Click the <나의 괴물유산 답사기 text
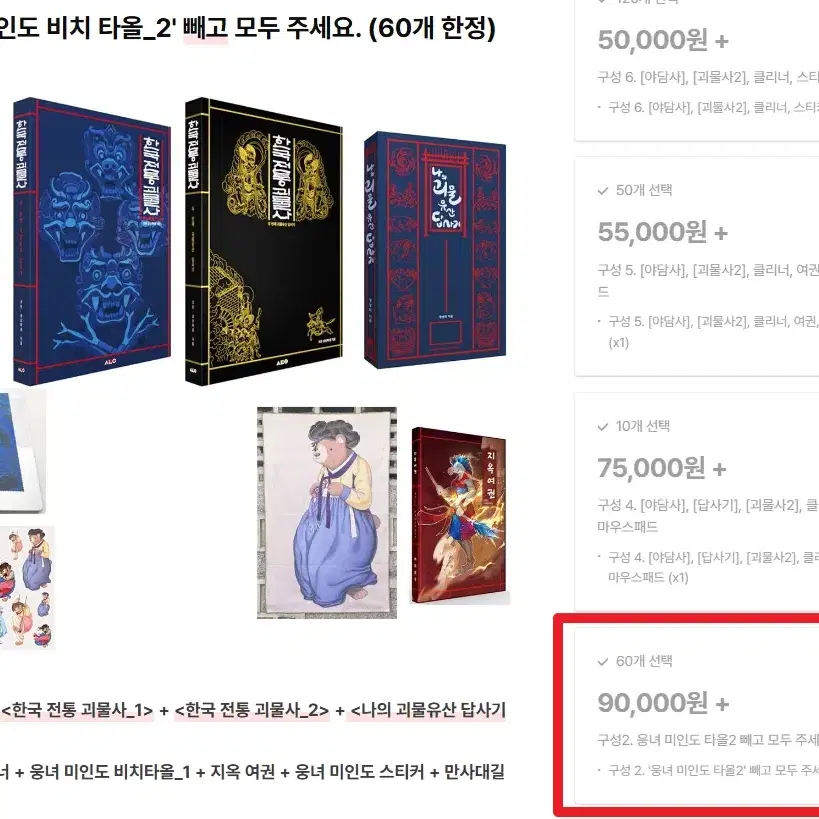 [428, 710]
